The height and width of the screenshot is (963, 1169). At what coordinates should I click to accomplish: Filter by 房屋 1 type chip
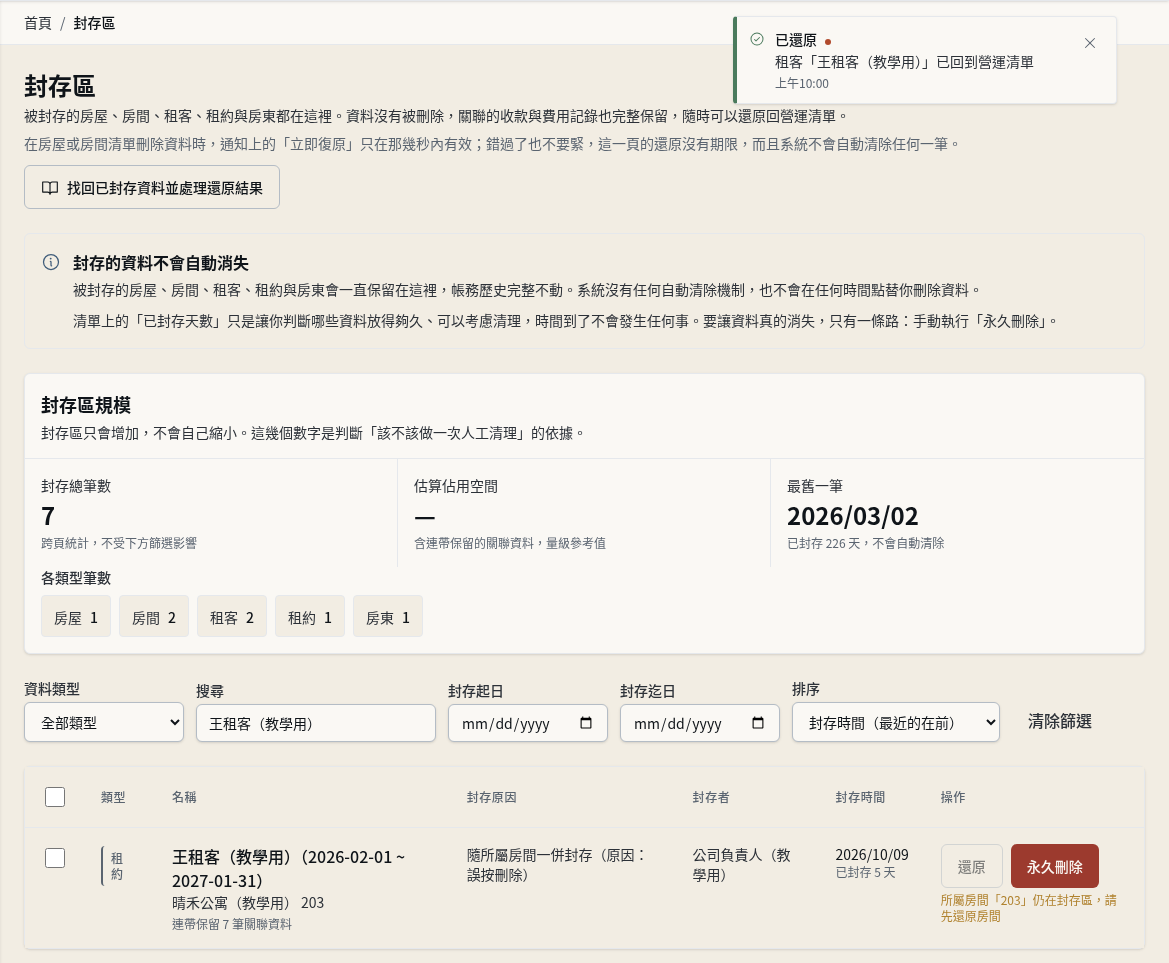coord(76,616)
